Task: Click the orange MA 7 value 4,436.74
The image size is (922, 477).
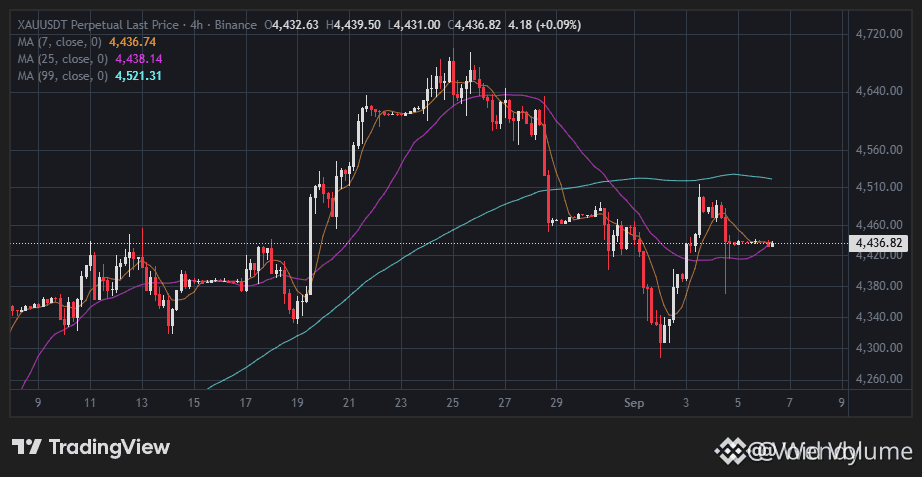Action: (x=133, y=42)
